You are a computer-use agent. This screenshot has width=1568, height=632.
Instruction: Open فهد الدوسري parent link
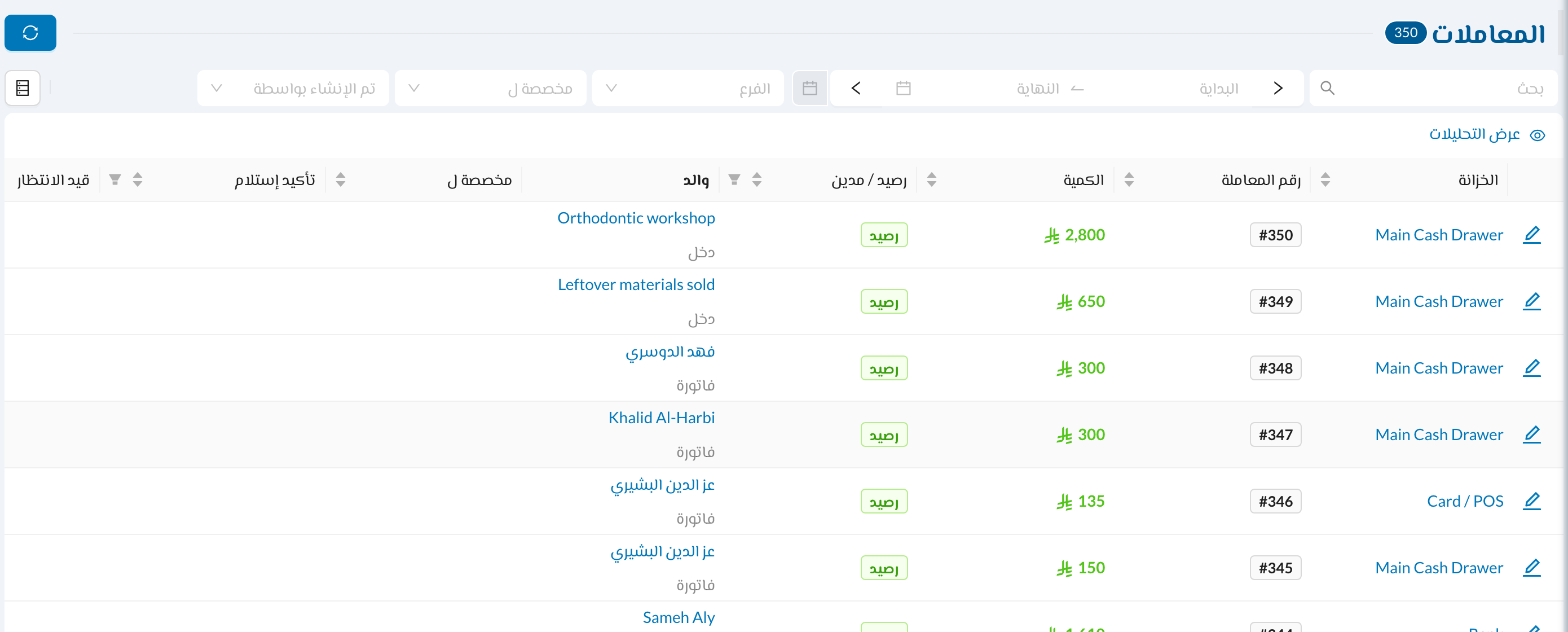(x=670, y=352)
